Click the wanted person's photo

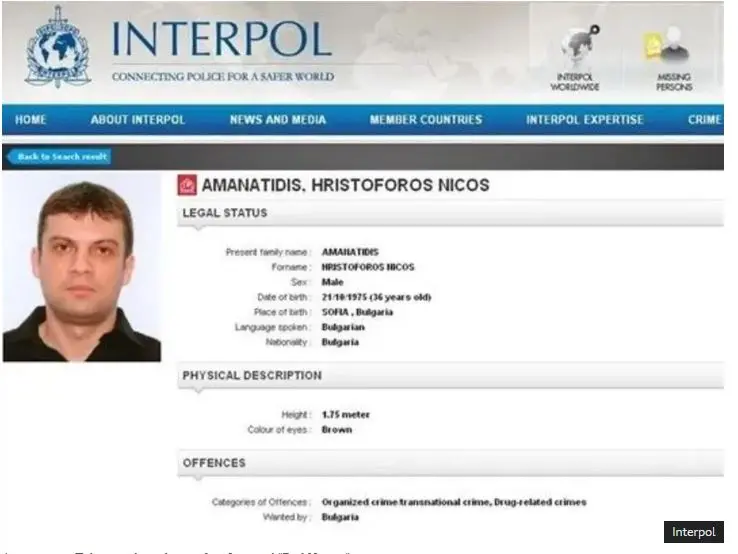(82, 268)
